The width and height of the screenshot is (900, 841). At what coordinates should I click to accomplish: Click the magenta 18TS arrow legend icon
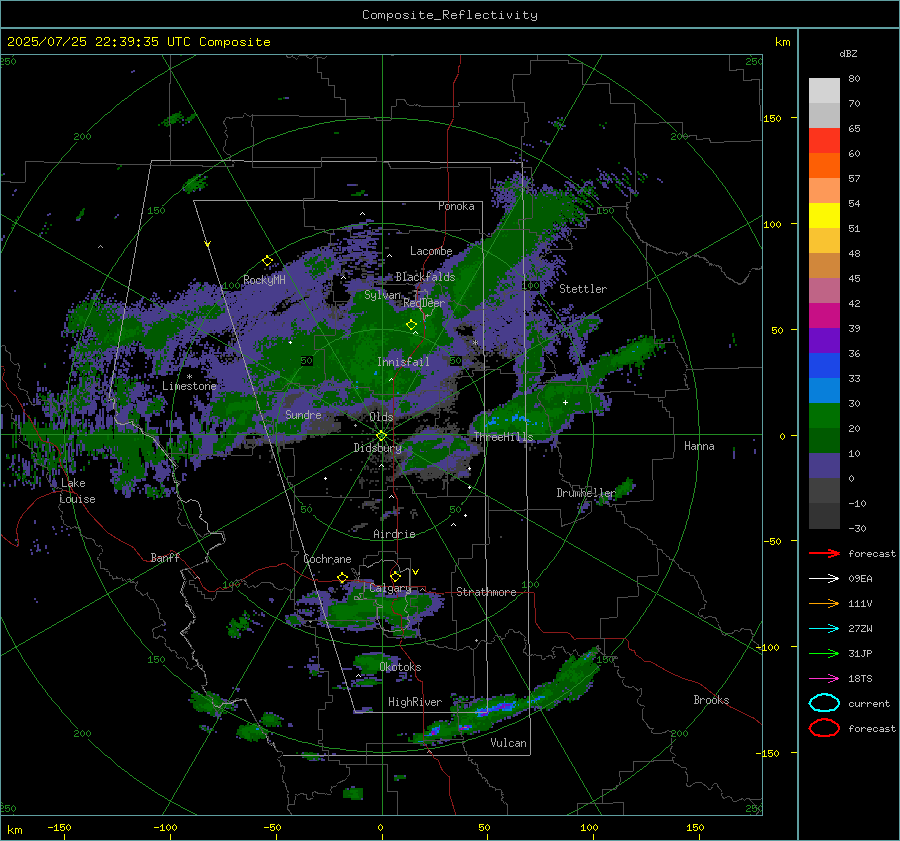click(824, 679)
